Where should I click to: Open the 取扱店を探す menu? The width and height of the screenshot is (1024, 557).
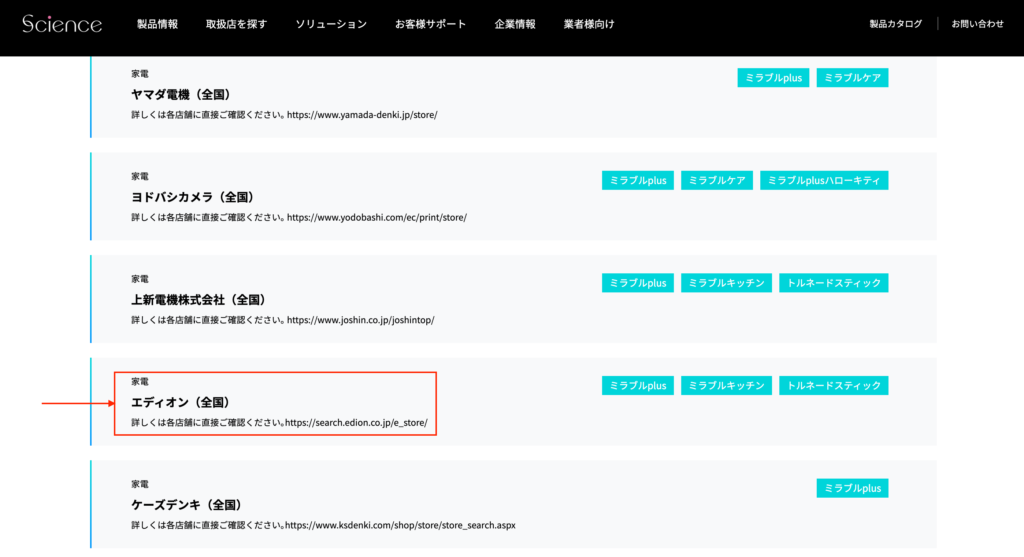(236, 24)
